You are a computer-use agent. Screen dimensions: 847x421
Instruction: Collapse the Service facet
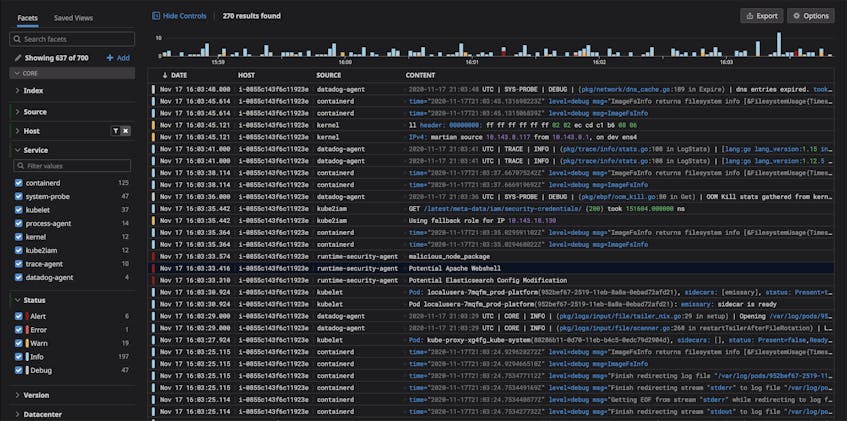[x=17, y=150]
